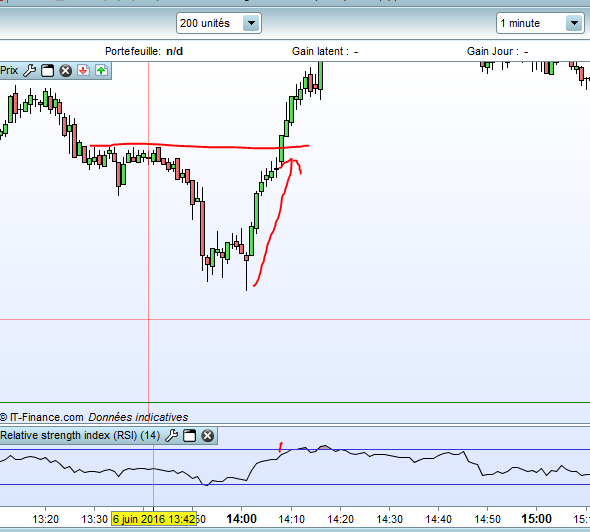
Task: Click the Prix panel label
Action: [x=9, y=70]
